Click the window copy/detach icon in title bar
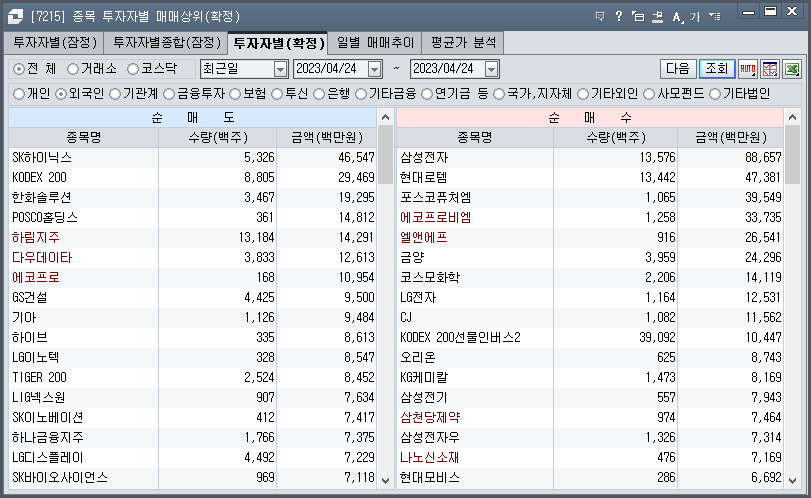 pyautogui.click(x=638, y=17)
